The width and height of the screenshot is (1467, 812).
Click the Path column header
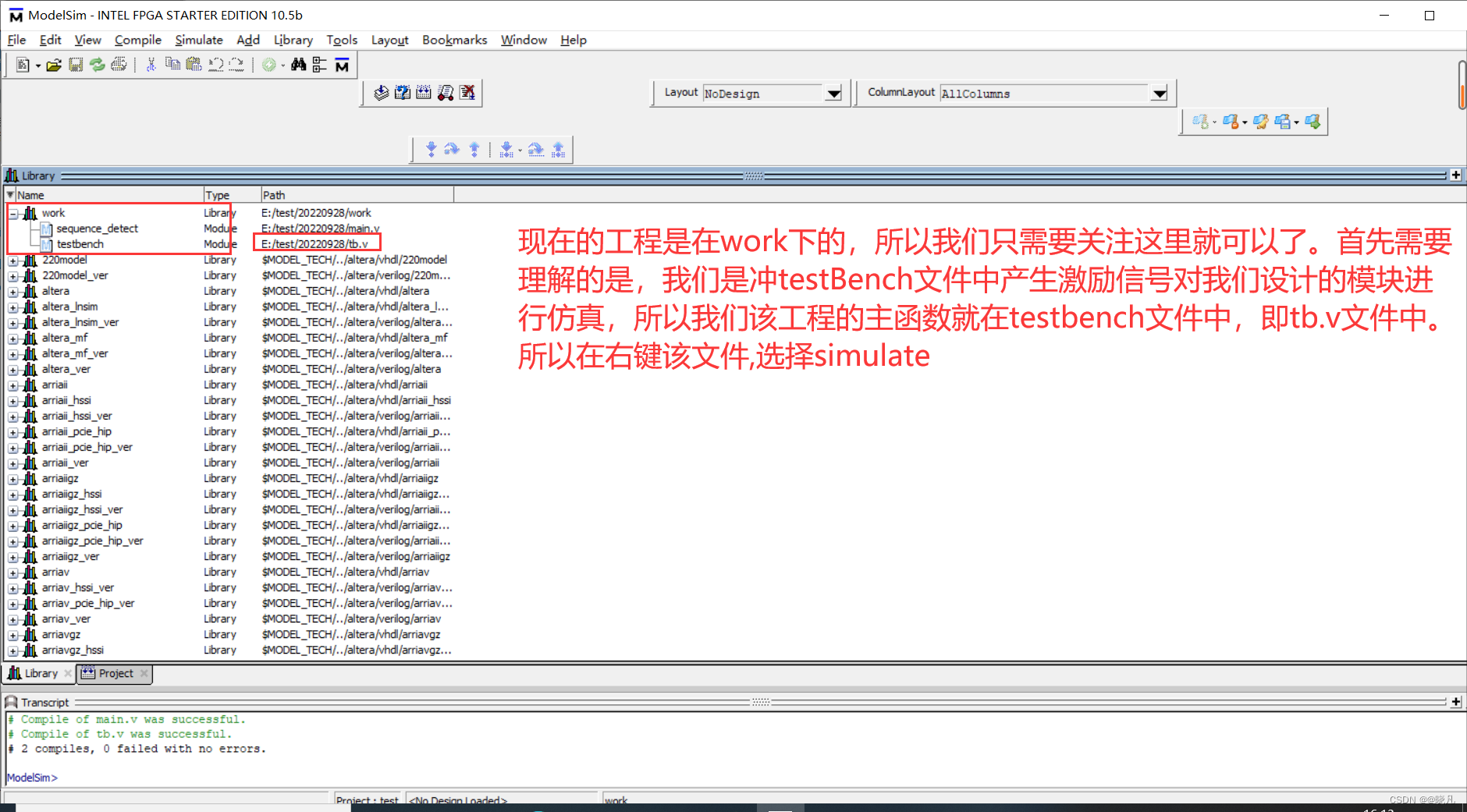click(x=357, y=195)
